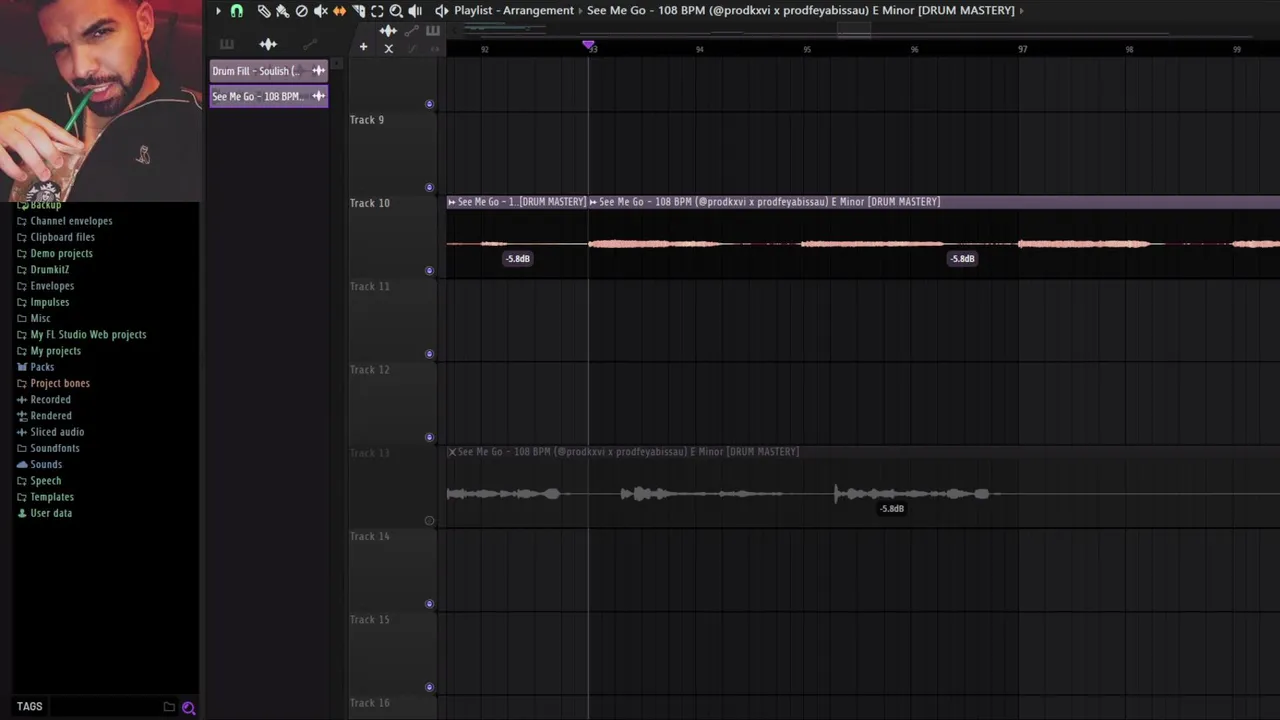The width and height of the screenshot is (1280, 720).
Task: Click automation filter icon above track header
Action: (411, 31)
